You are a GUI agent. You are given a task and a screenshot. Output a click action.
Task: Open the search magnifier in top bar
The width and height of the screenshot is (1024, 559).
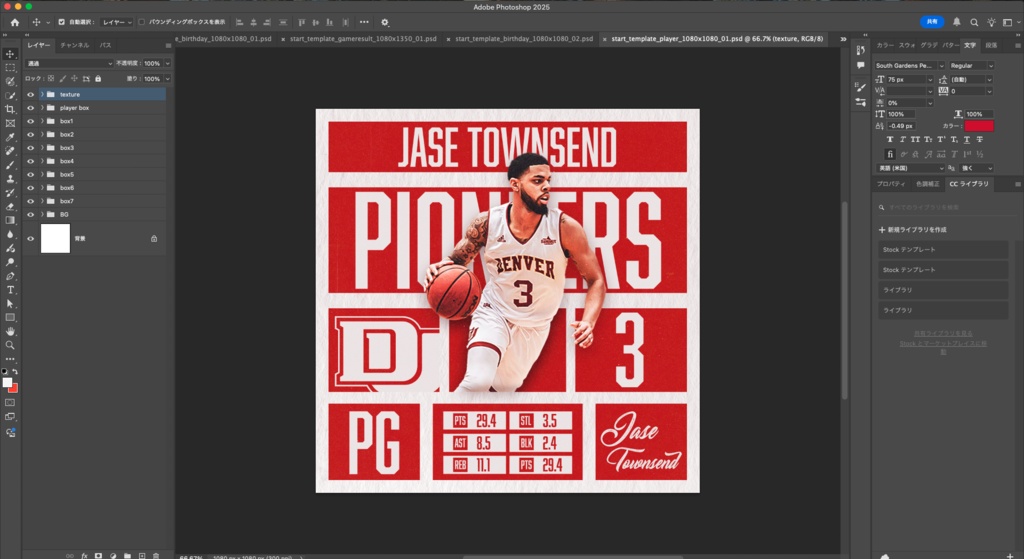pos(974,22)
